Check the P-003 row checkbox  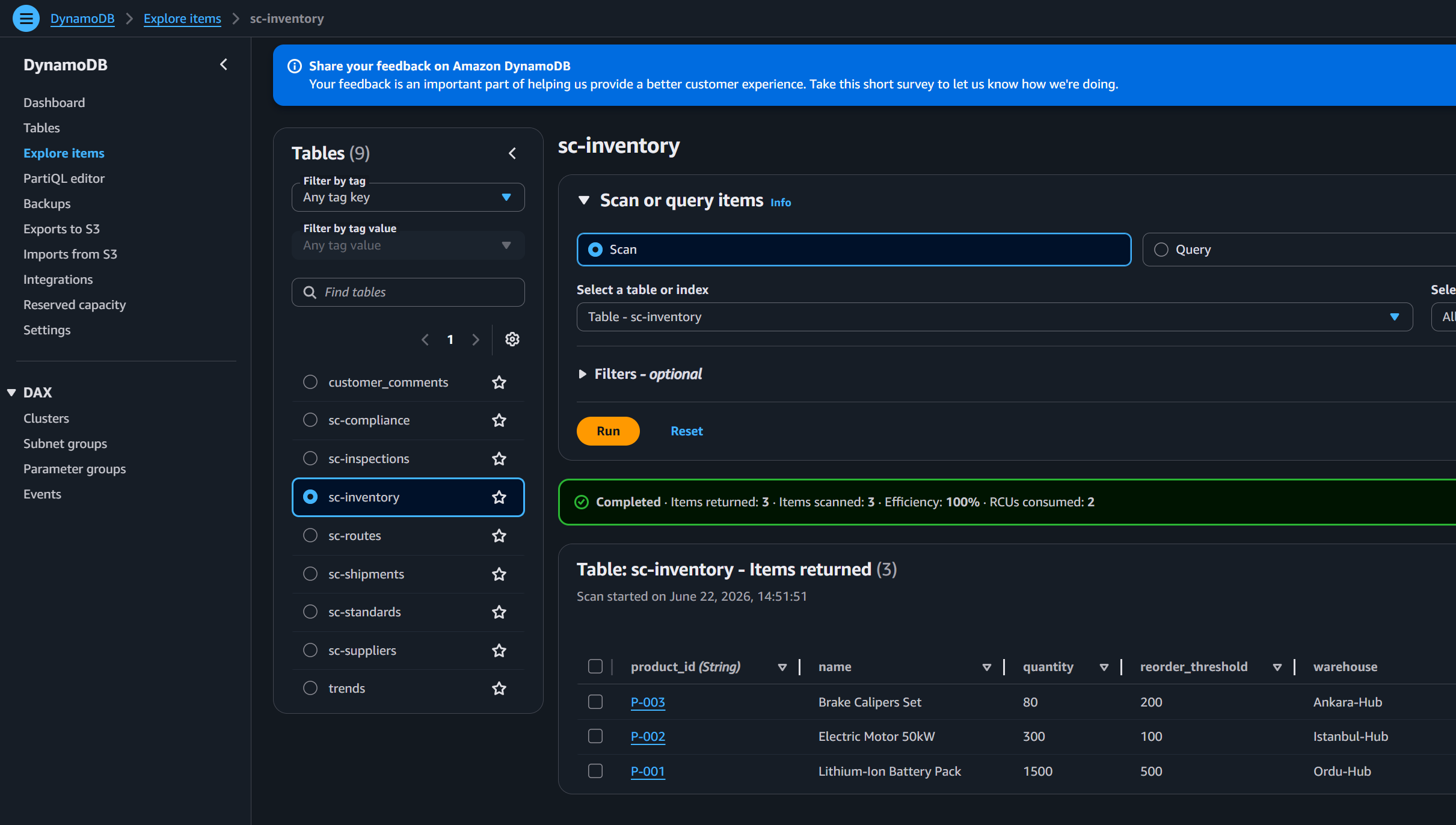[595, 702]
